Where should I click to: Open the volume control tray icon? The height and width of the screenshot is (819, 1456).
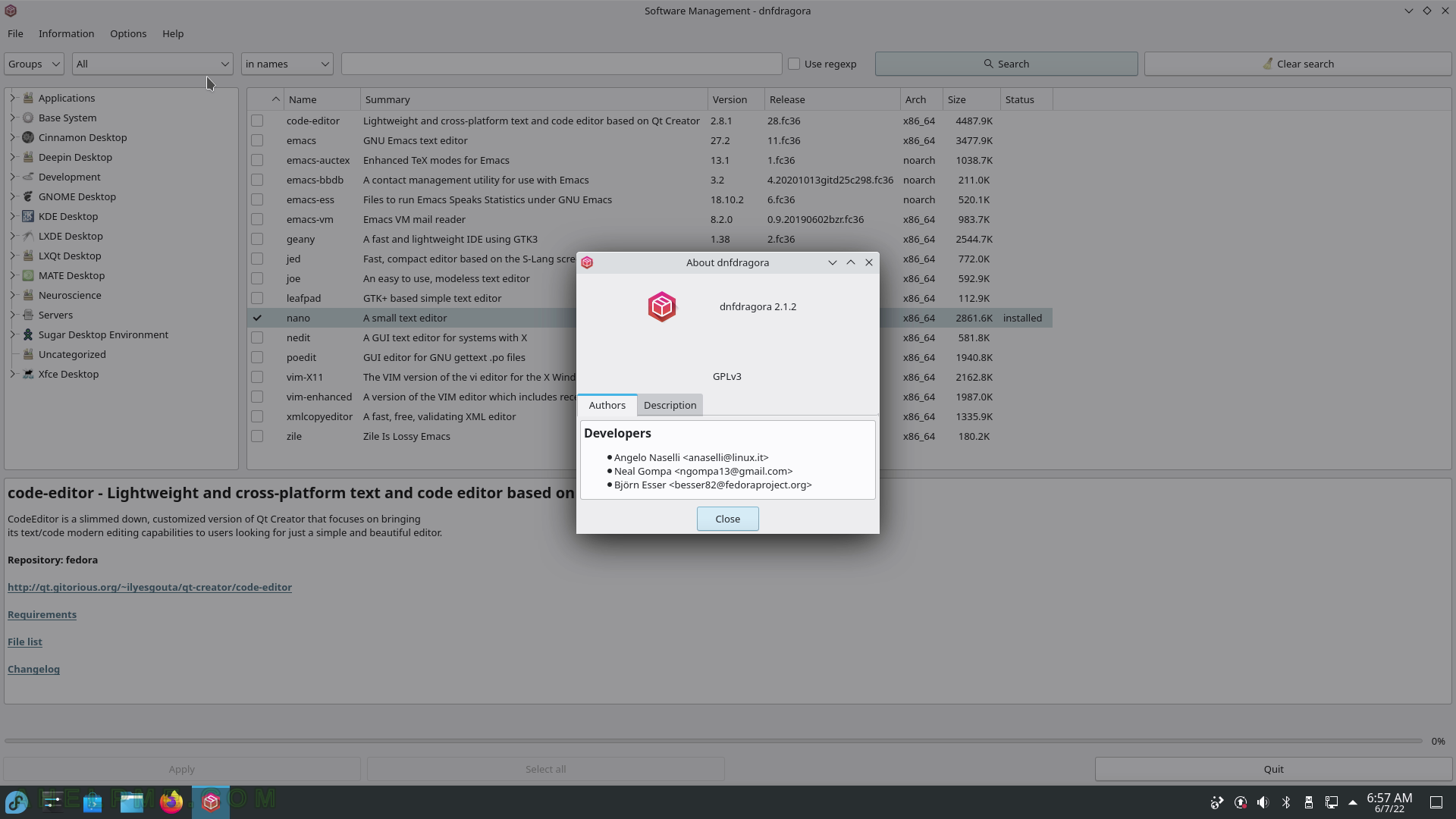(x=1263, y=802)
